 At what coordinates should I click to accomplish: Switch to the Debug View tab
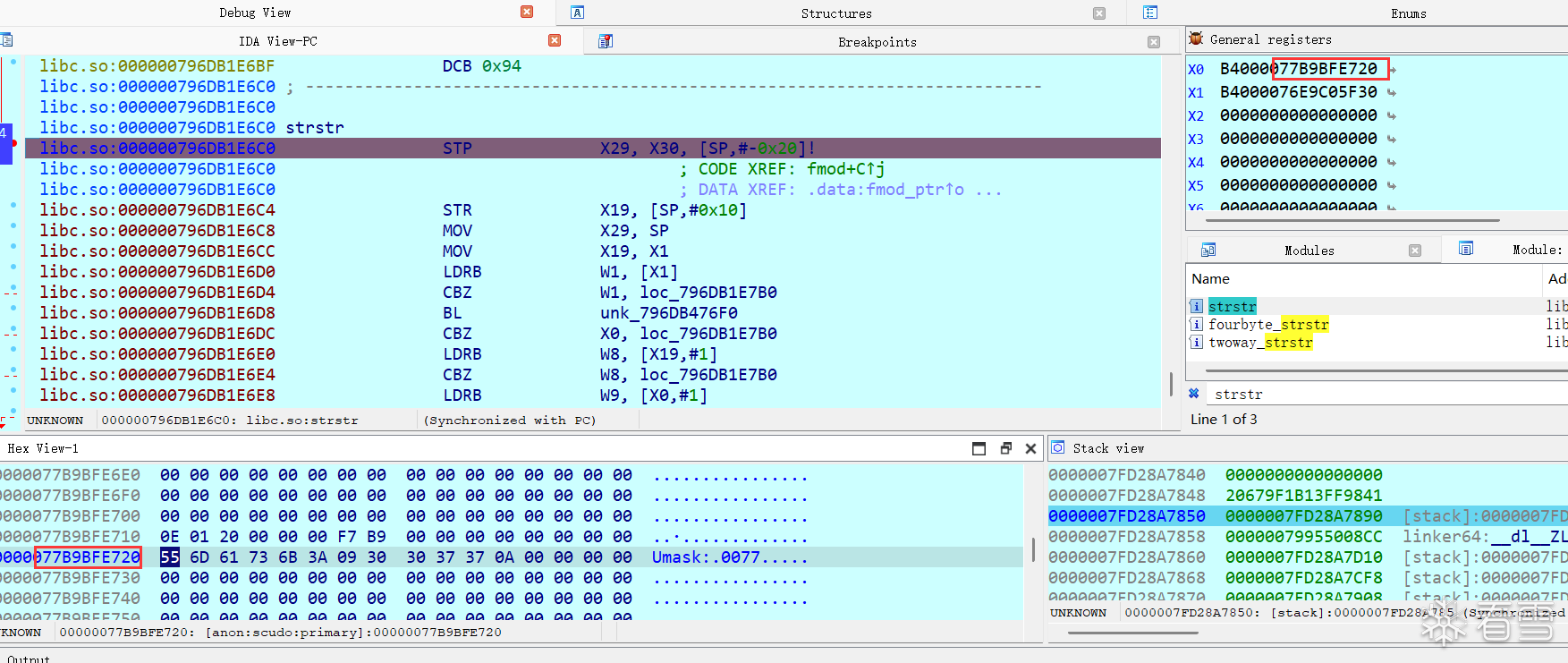coord(255,13)
